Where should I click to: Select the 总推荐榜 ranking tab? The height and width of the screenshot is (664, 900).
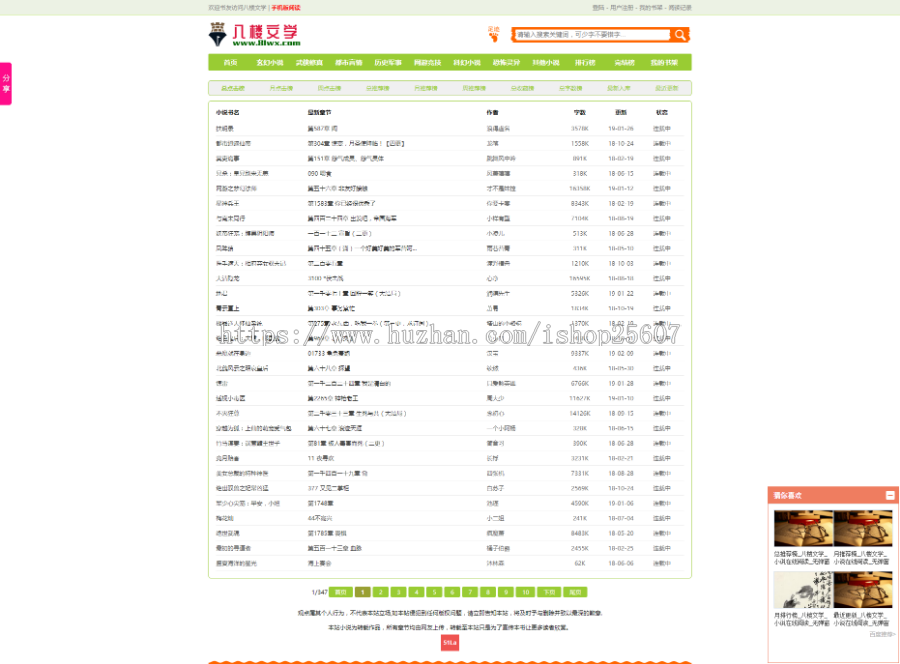[378, 88]
